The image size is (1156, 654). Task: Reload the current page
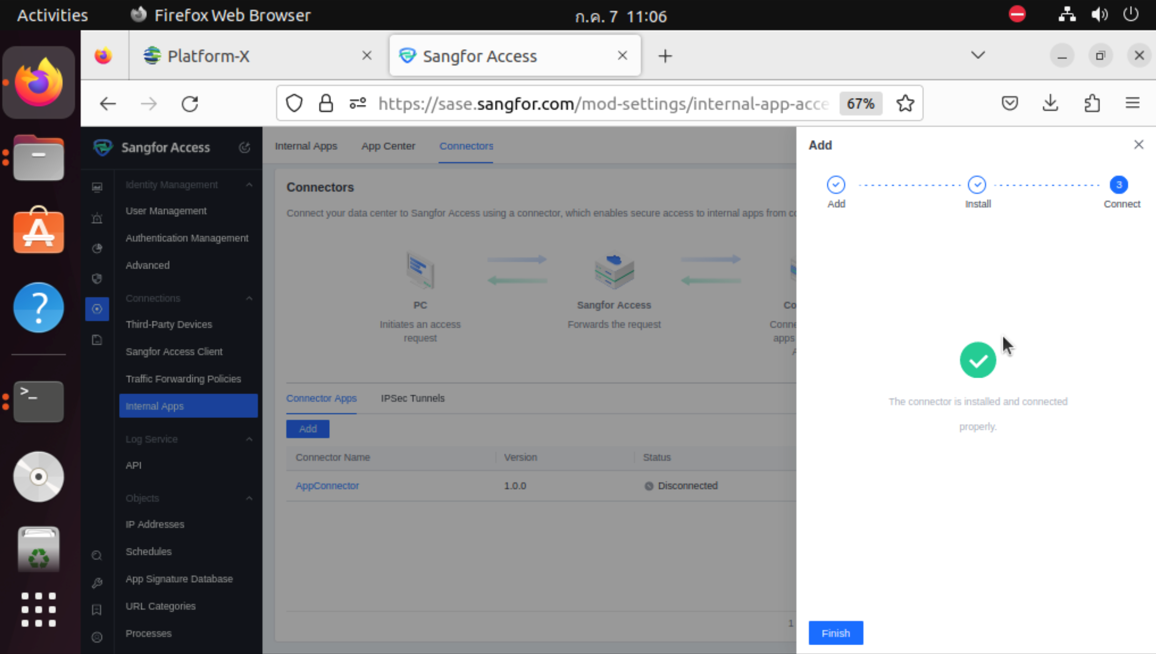(x=190, y=104)
